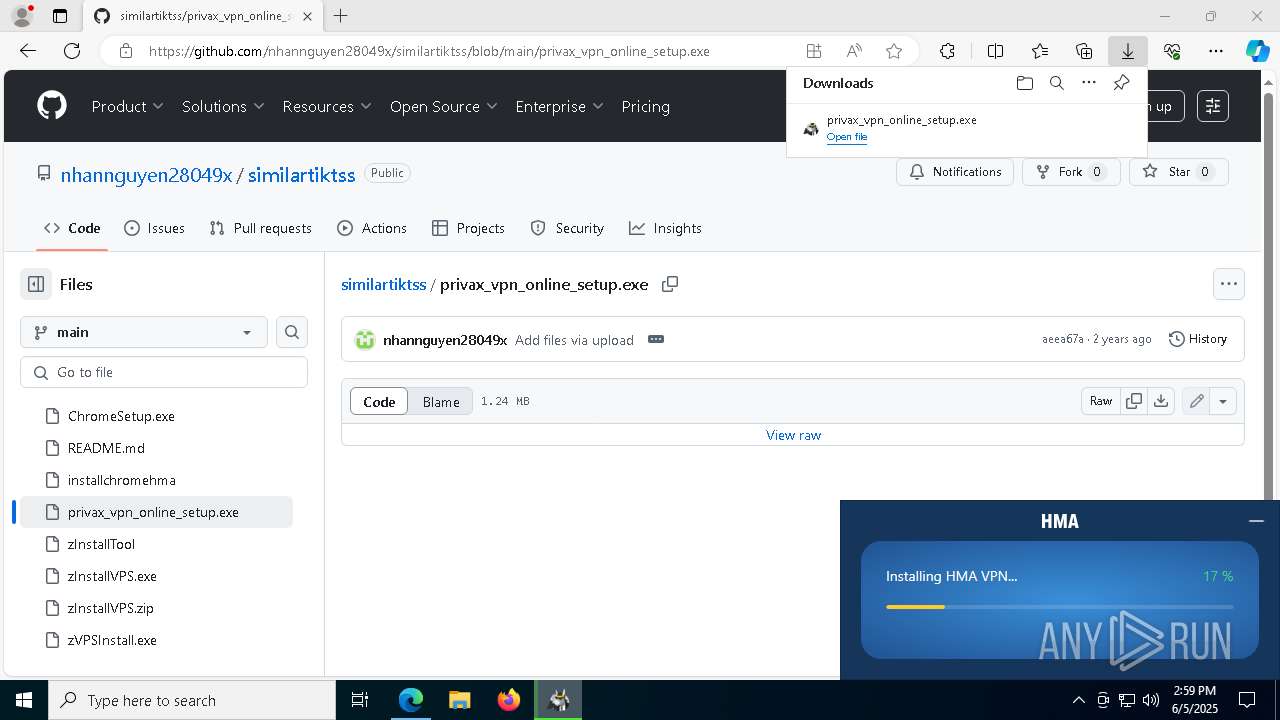Open Copilot icon in browser toolbar
The width and height of the screenshot is (1280, 720).
(x=1257, y=51)
